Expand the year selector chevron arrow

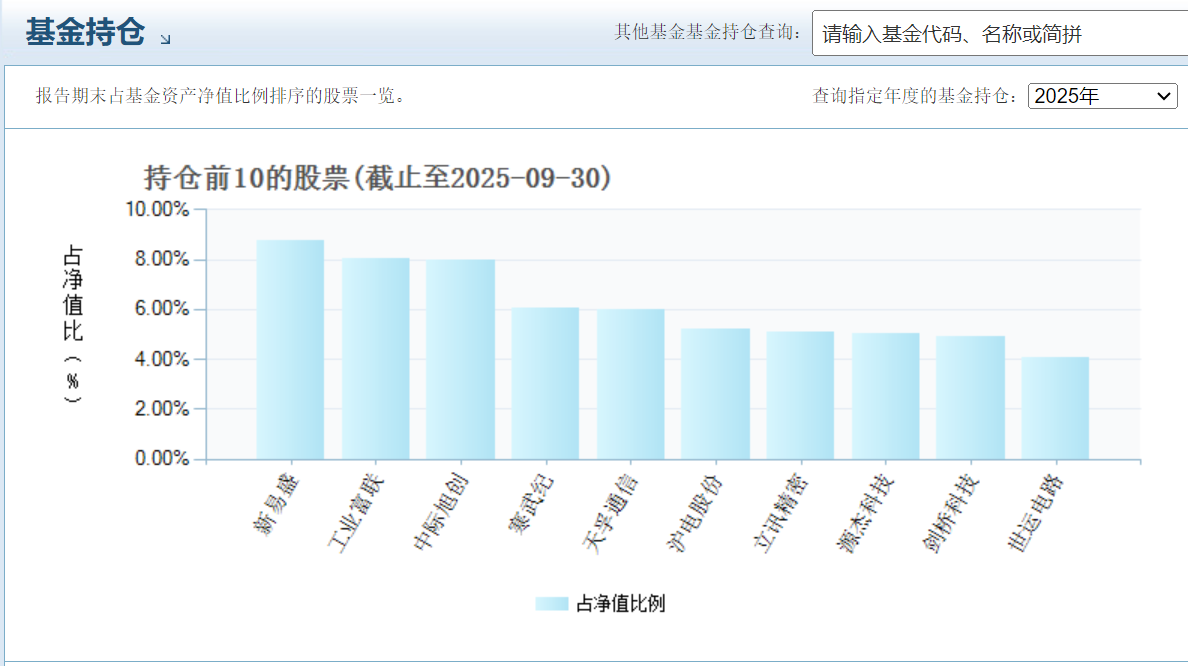(1167, 97)
